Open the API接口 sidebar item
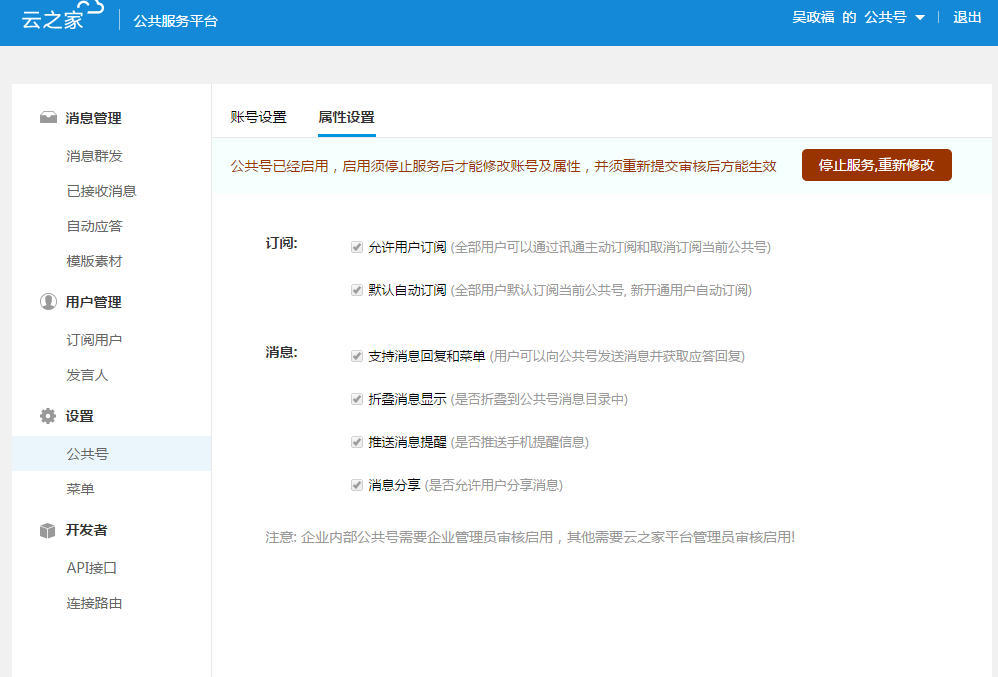The image size is (998, 677). pos(92,568)
